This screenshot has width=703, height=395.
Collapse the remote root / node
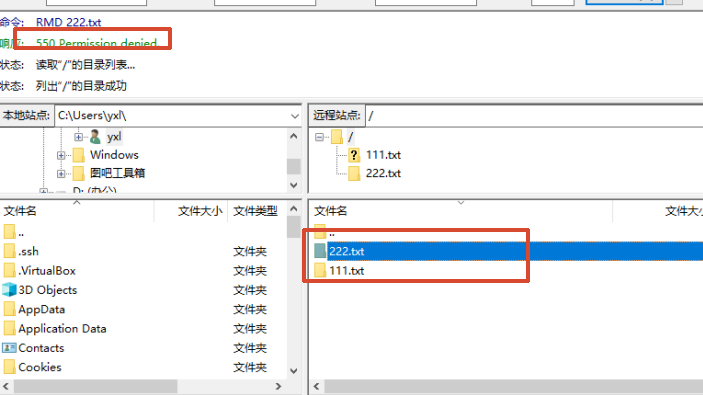coord(319,137)
